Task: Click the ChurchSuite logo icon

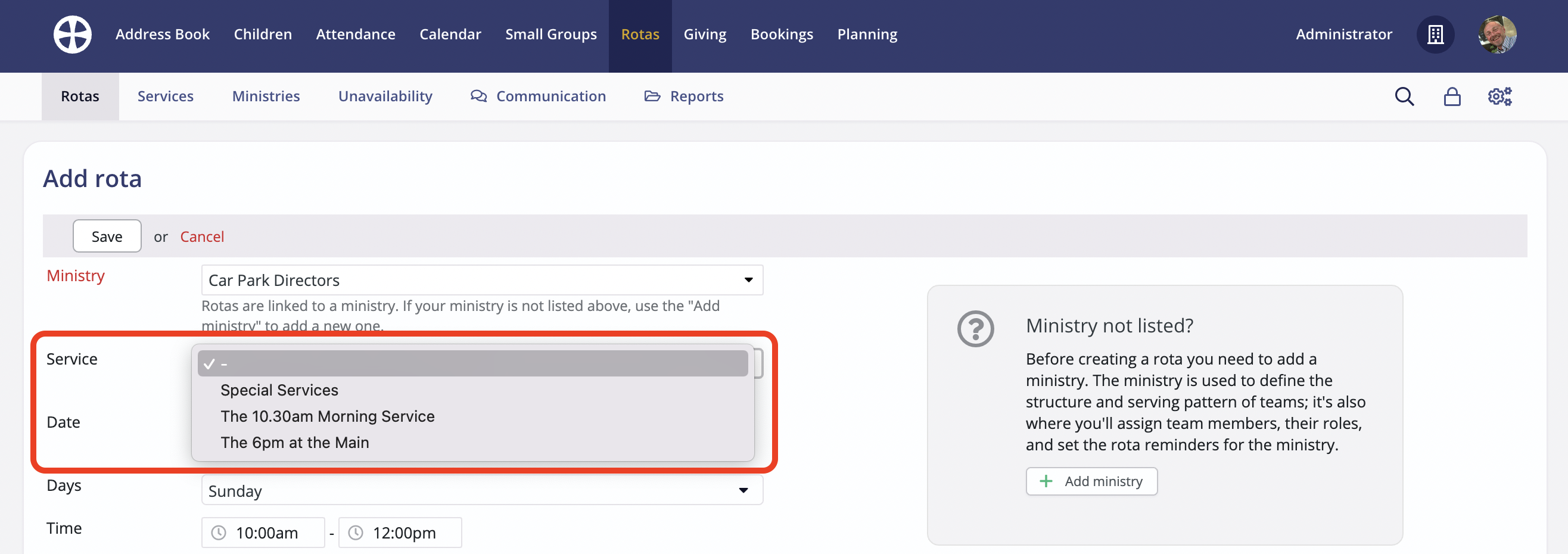Action: (x=72, y=34)
